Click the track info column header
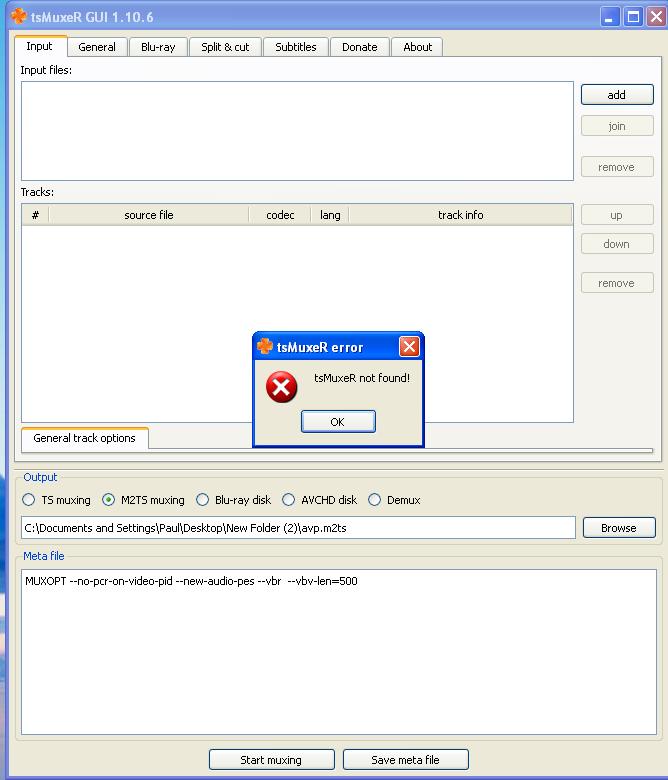668x780 pixels. tap(461, 215)
